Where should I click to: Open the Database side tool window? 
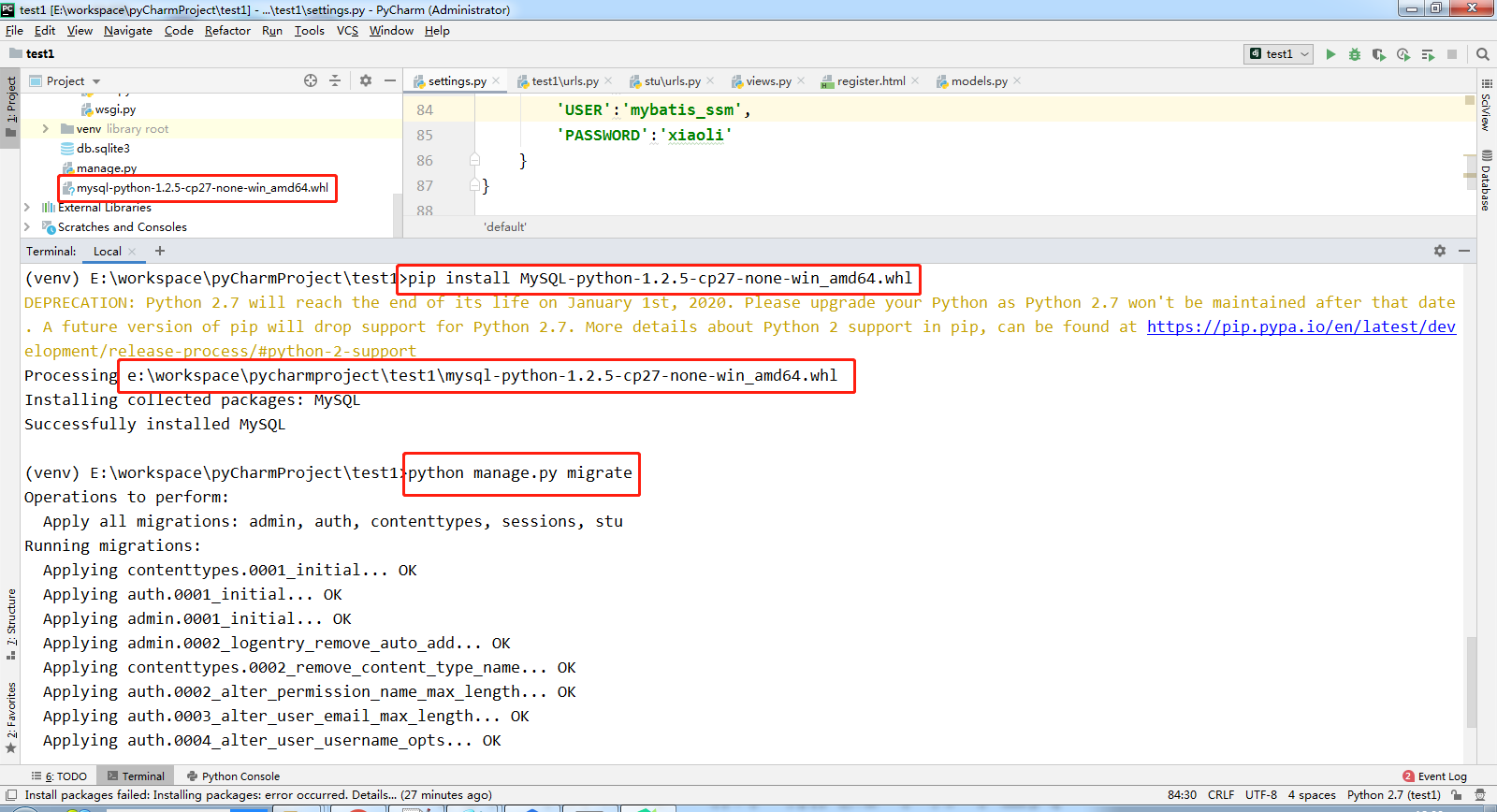(x=1486, y=180)
